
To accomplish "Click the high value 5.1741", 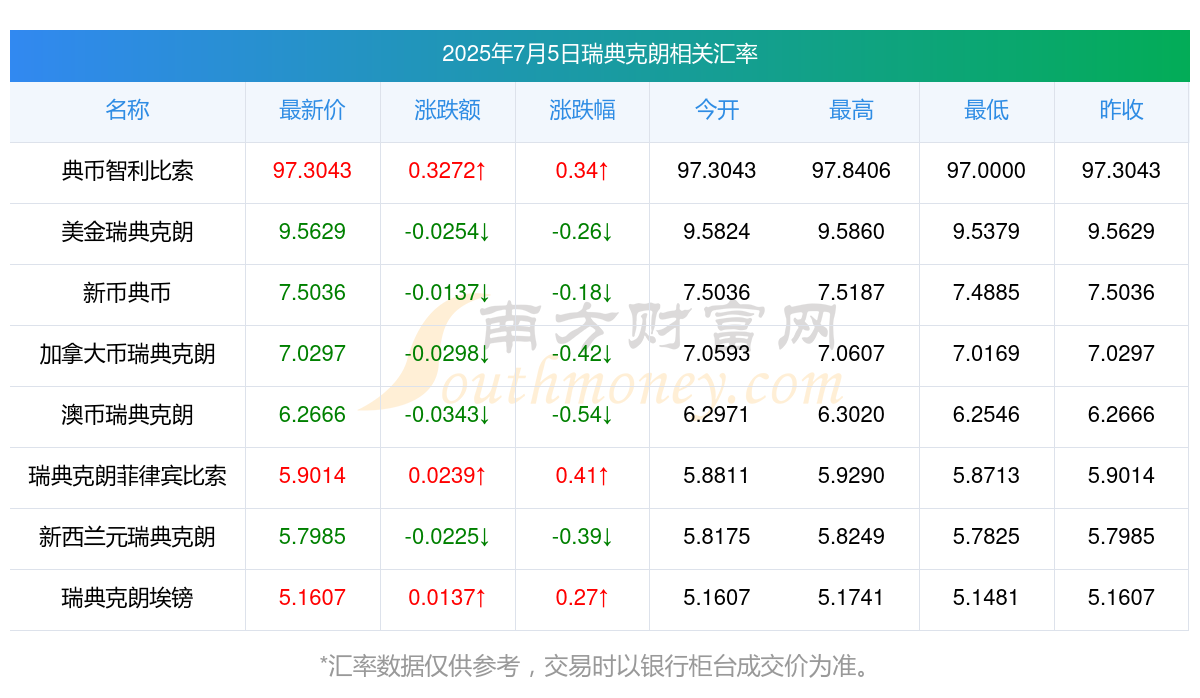I will click(x=851, y=598).
